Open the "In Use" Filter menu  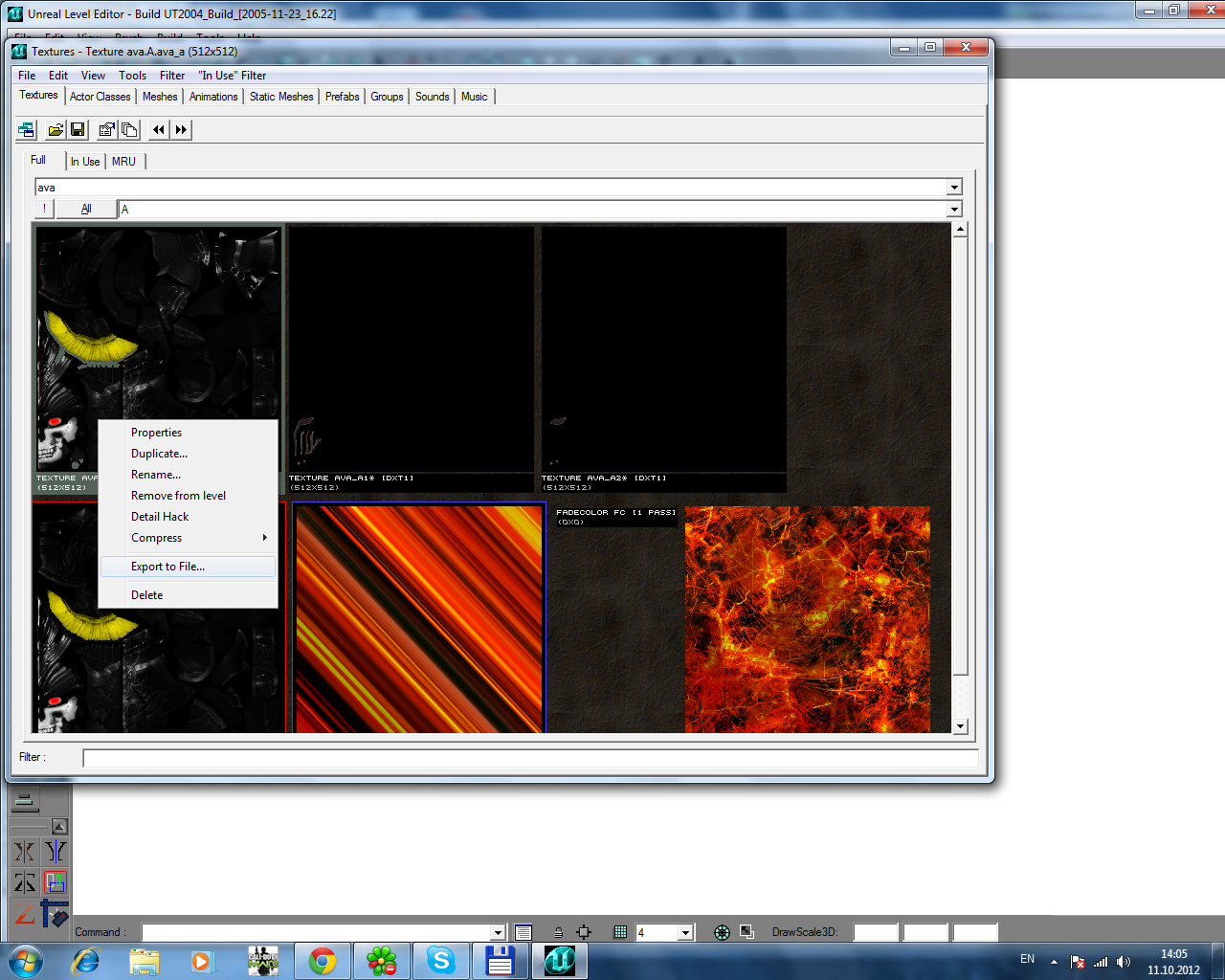[x=233, y=76]
